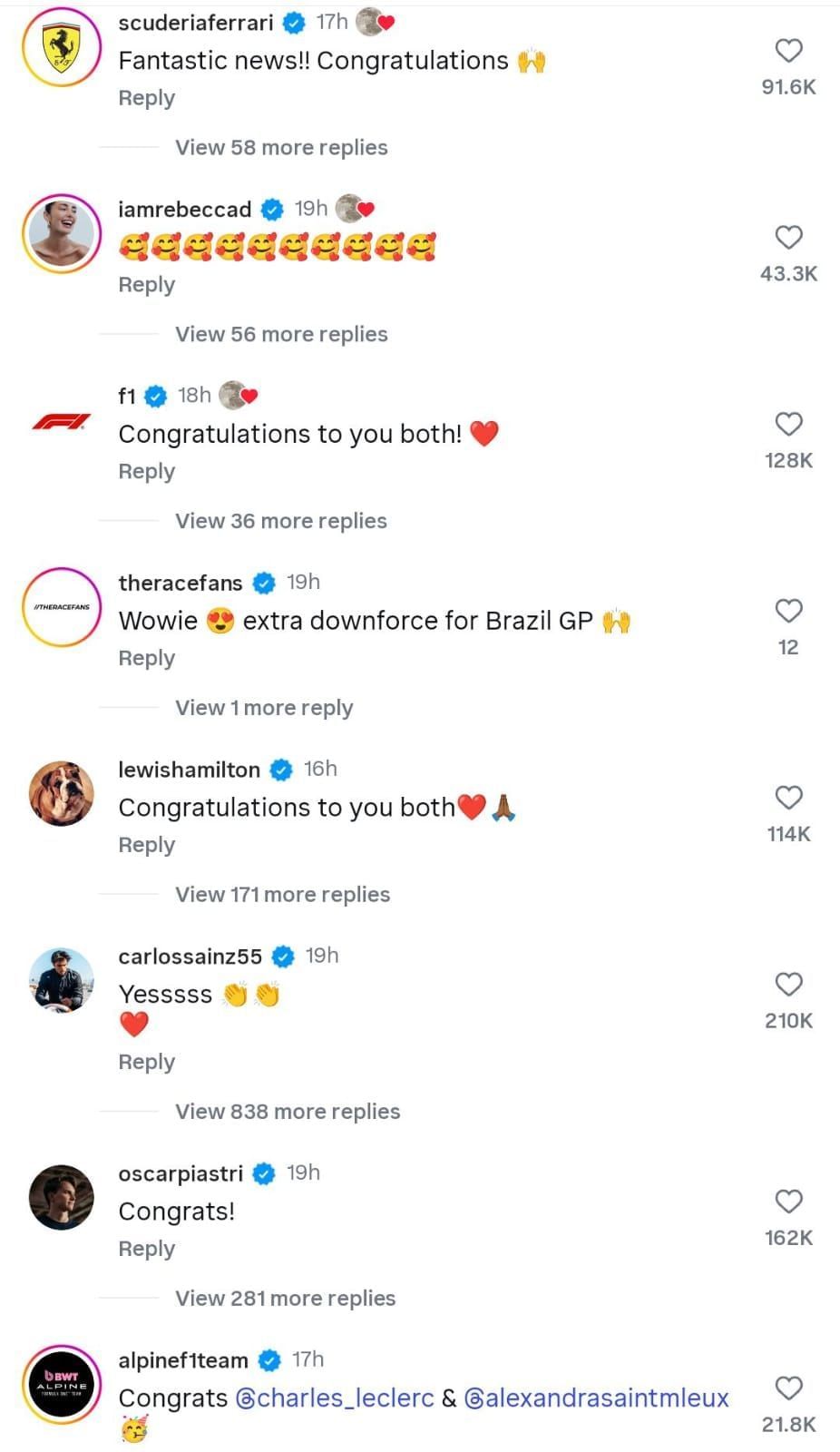Image resolution: width=840 pixels, height=1452 pixels.
Task: Like oscarpiastri's Congrats comment
Action: (x=788, y=1202)
